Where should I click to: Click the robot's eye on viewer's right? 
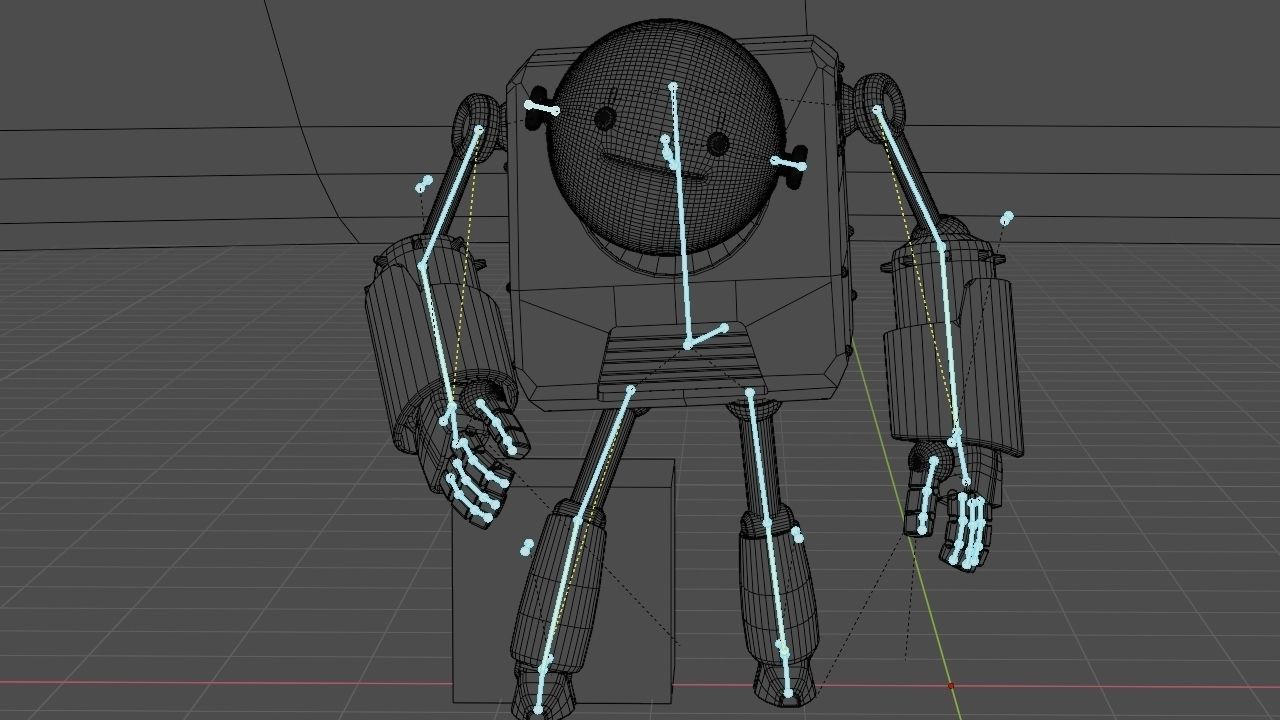tap(718, 145)
